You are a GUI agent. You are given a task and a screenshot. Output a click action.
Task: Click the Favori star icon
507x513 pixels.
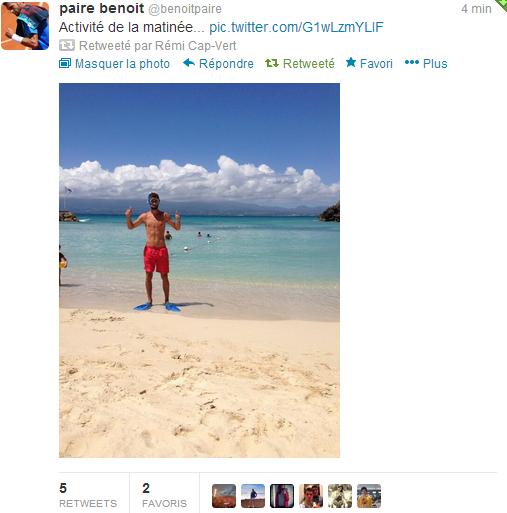point(351,62)
